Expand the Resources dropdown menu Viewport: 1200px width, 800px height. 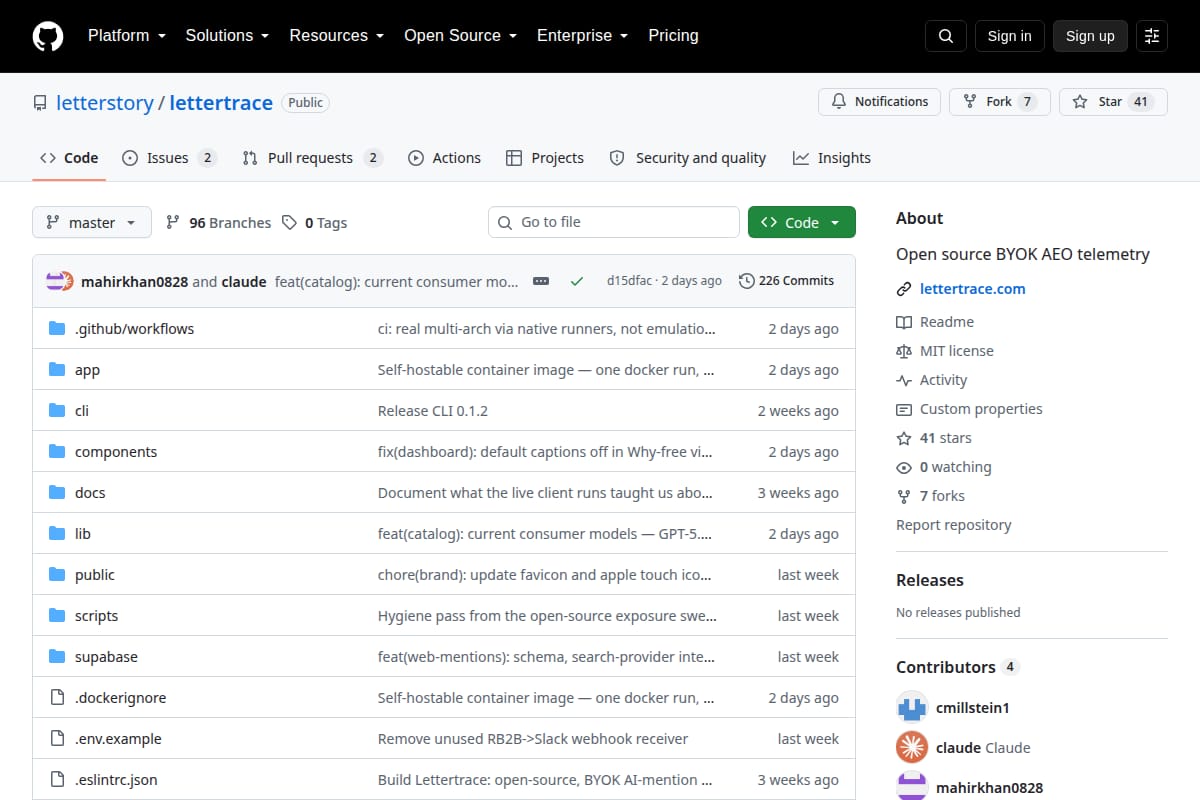click(x=337, y=36)
